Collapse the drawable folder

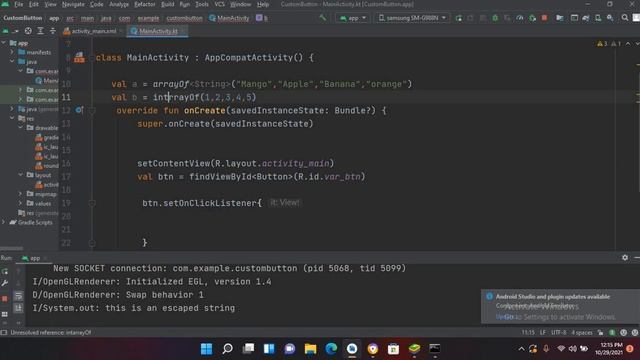20,128
